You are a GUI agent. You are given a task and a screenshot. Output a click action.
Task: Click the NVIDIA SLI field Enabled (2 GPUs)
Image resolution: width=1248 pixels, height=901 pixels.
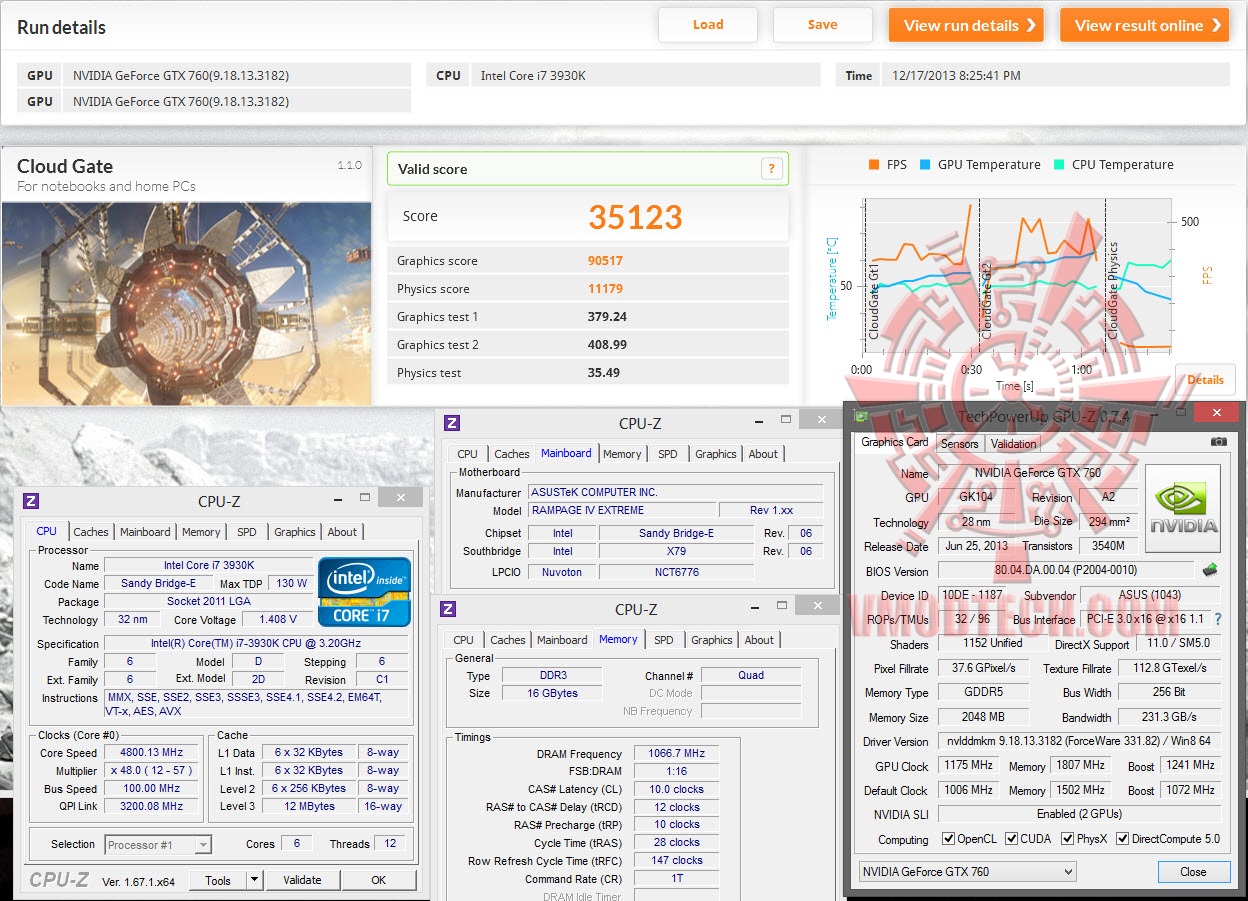coord(1079,814)
